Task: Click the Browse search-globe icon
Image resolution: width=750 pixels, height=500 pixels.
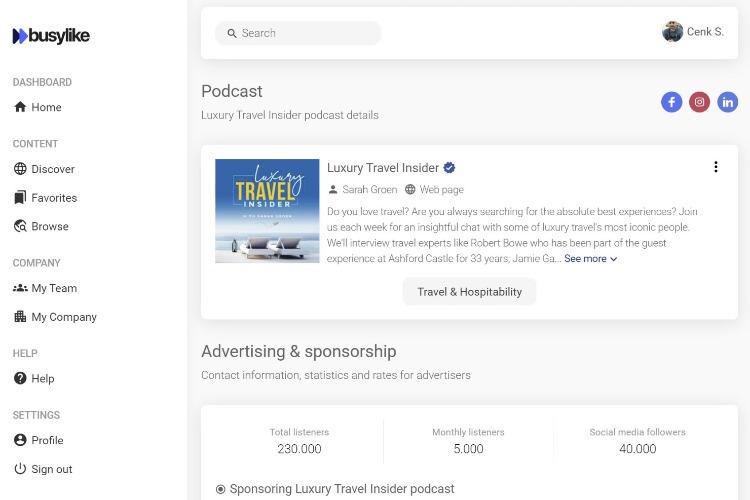Action: click(20, 226)
